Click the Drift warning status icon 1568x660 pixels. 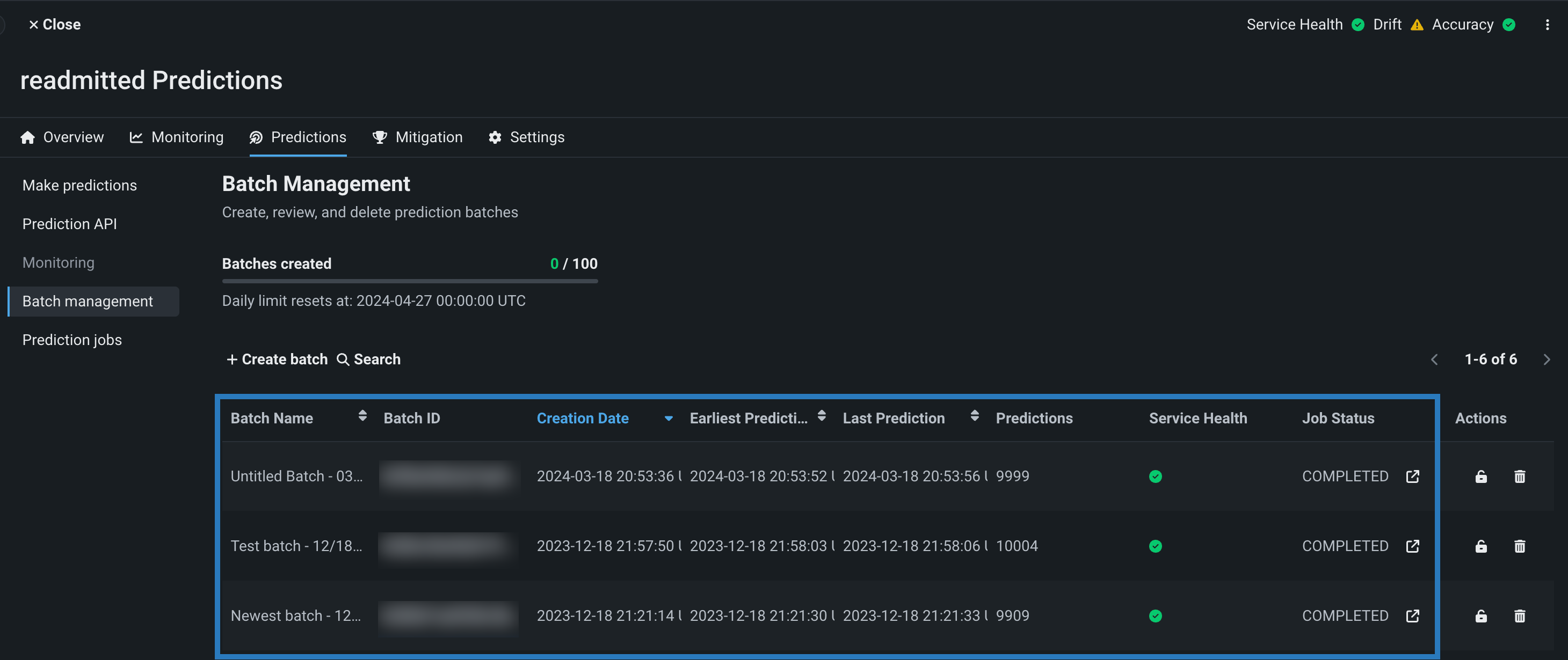pyautogui.click(x=1417, y=25)
